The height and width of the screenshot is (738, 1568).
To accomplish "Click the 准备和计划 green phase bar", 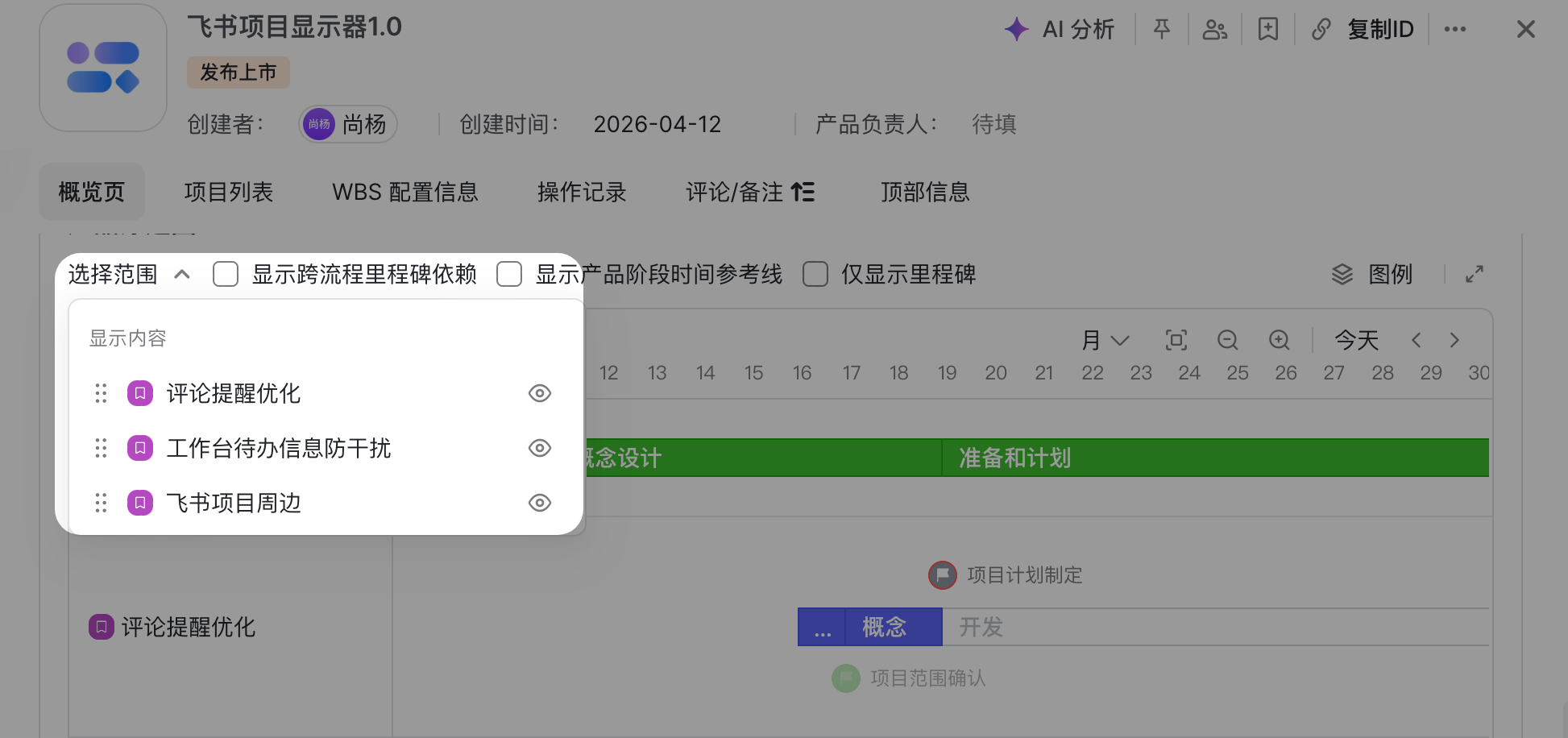I will (x=1215, y=458).
